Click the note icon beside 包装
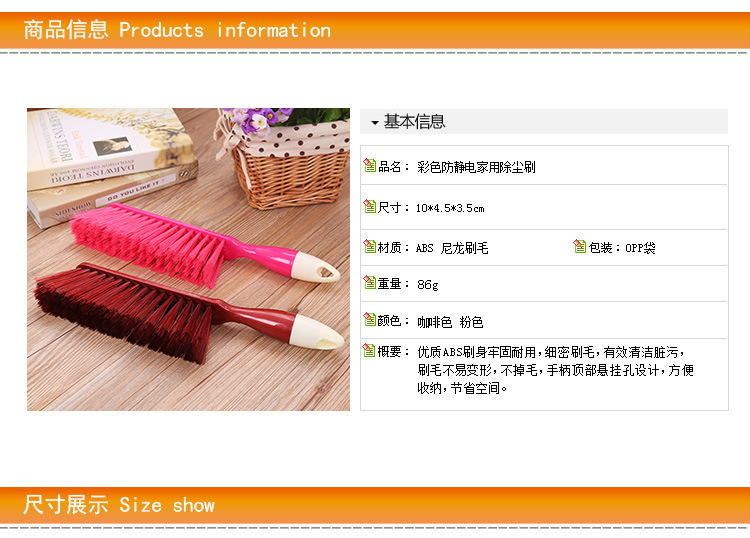The image size is (750, 538). [x=579, y=246]
